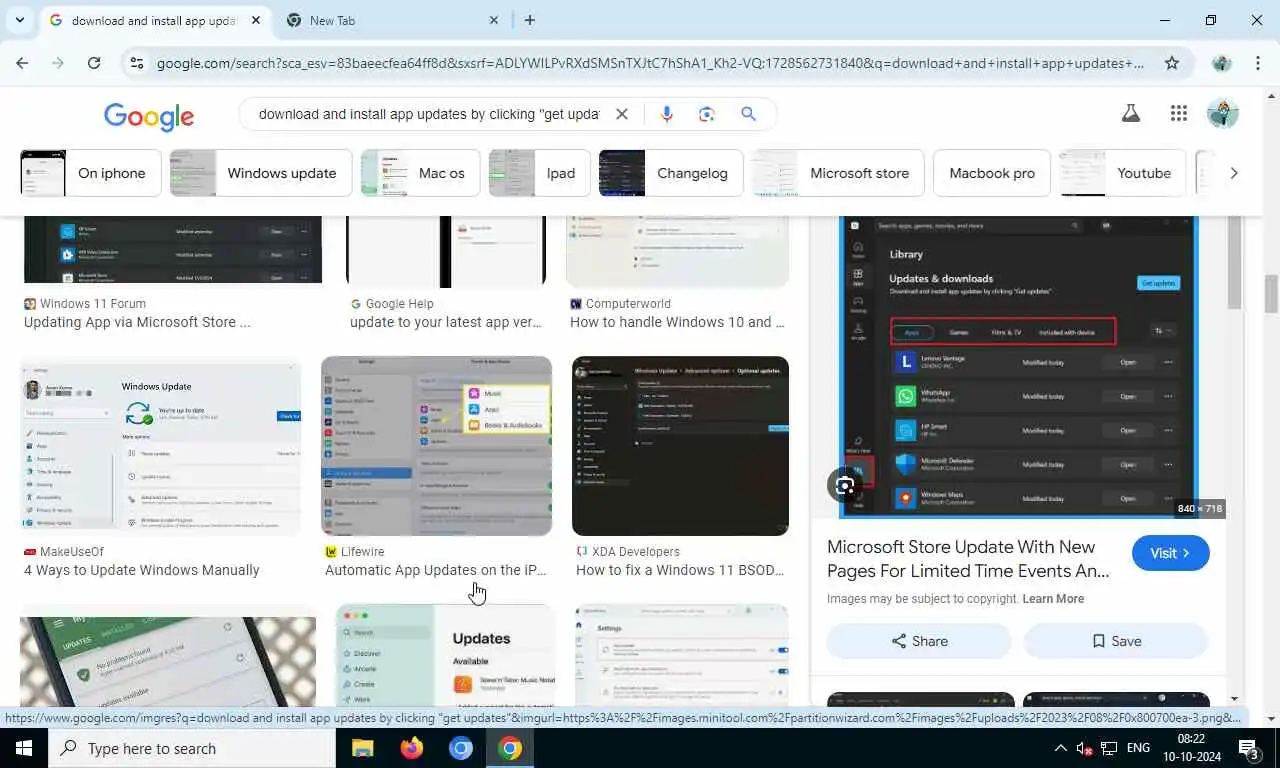Launch Firefox from the taskbar
1280x768 pixels.
click(411, 748)
